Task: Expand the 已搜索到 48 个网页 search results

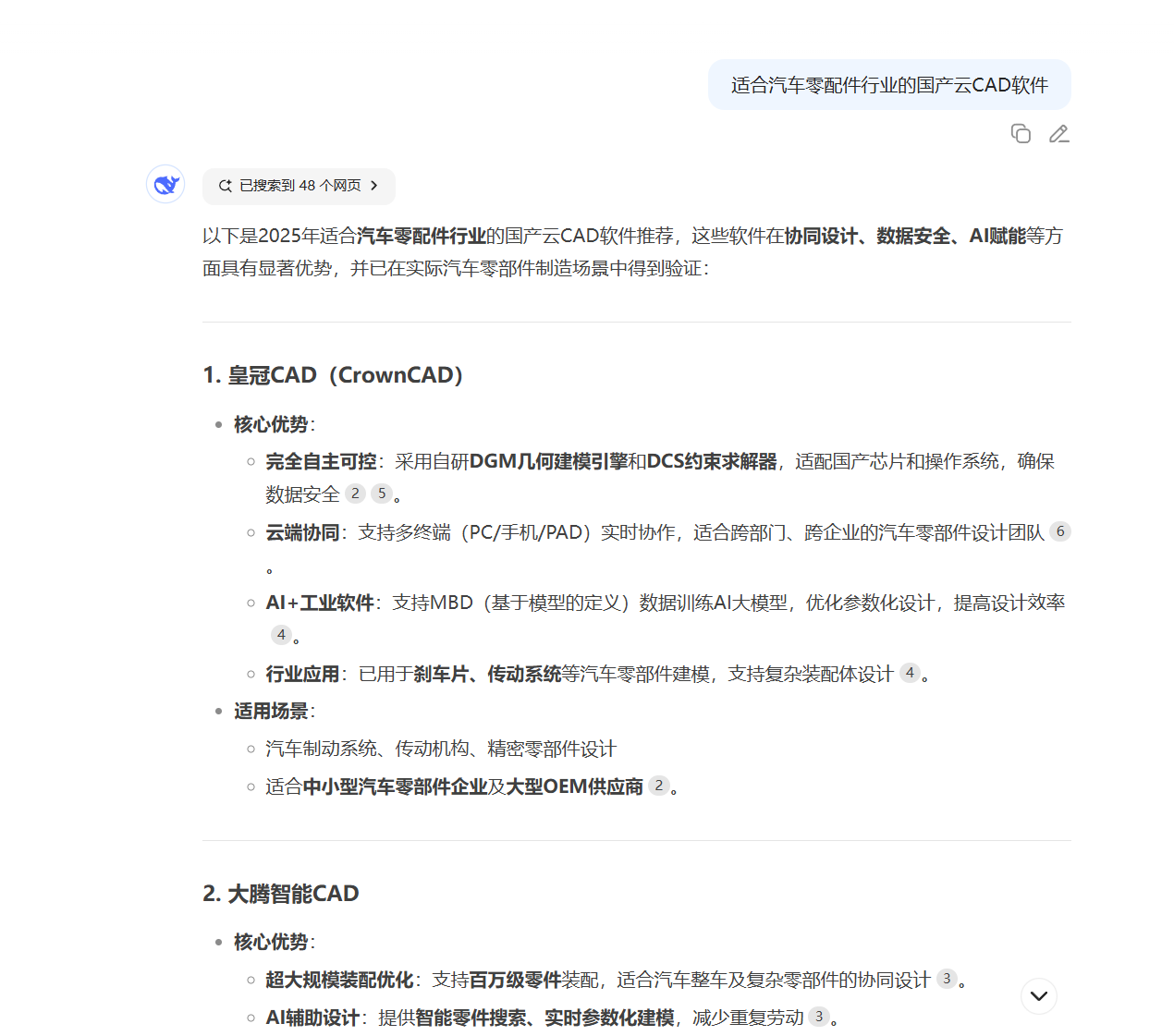Action: tap(299, 186)
